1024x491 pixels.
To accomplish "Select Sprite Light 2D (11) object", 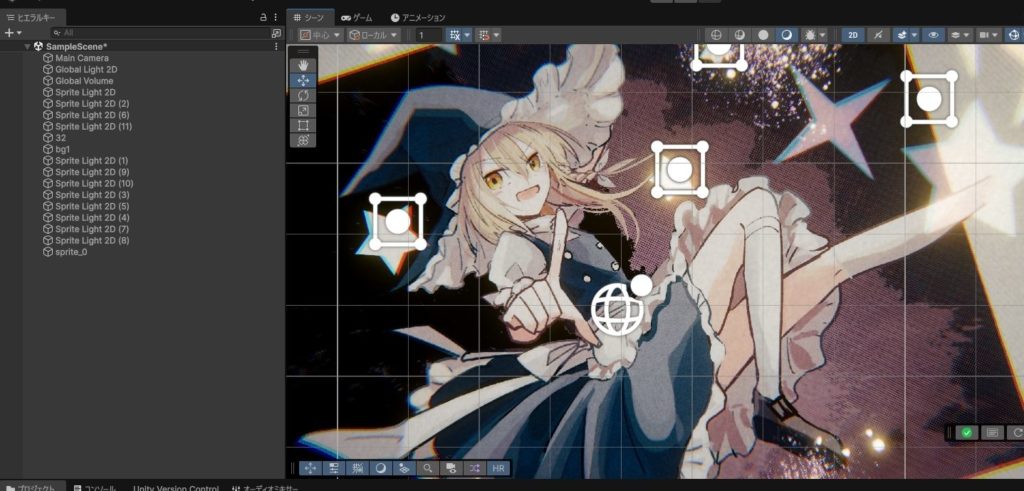I will coord(93,127).
